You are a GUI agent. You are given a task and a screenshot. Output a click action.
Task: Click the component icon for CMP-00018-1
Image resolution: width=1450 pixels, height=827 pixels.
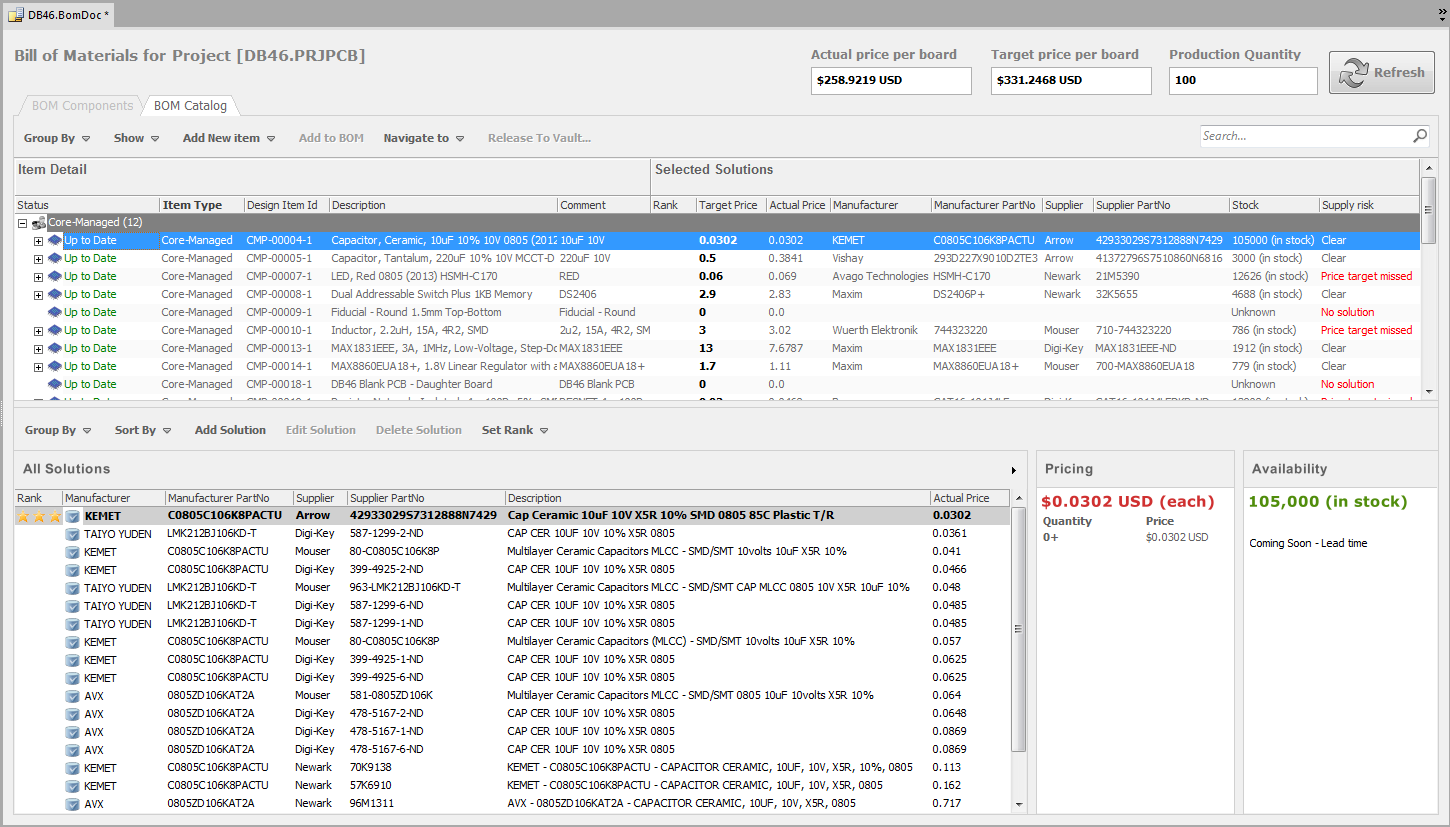point(55,384)
